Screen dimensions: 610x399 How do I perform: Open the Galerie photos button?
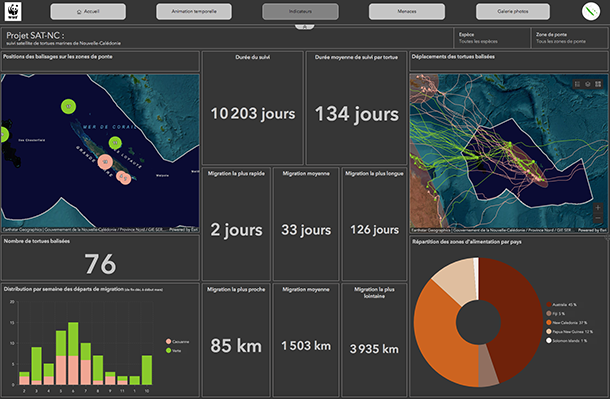click(513, 11)
